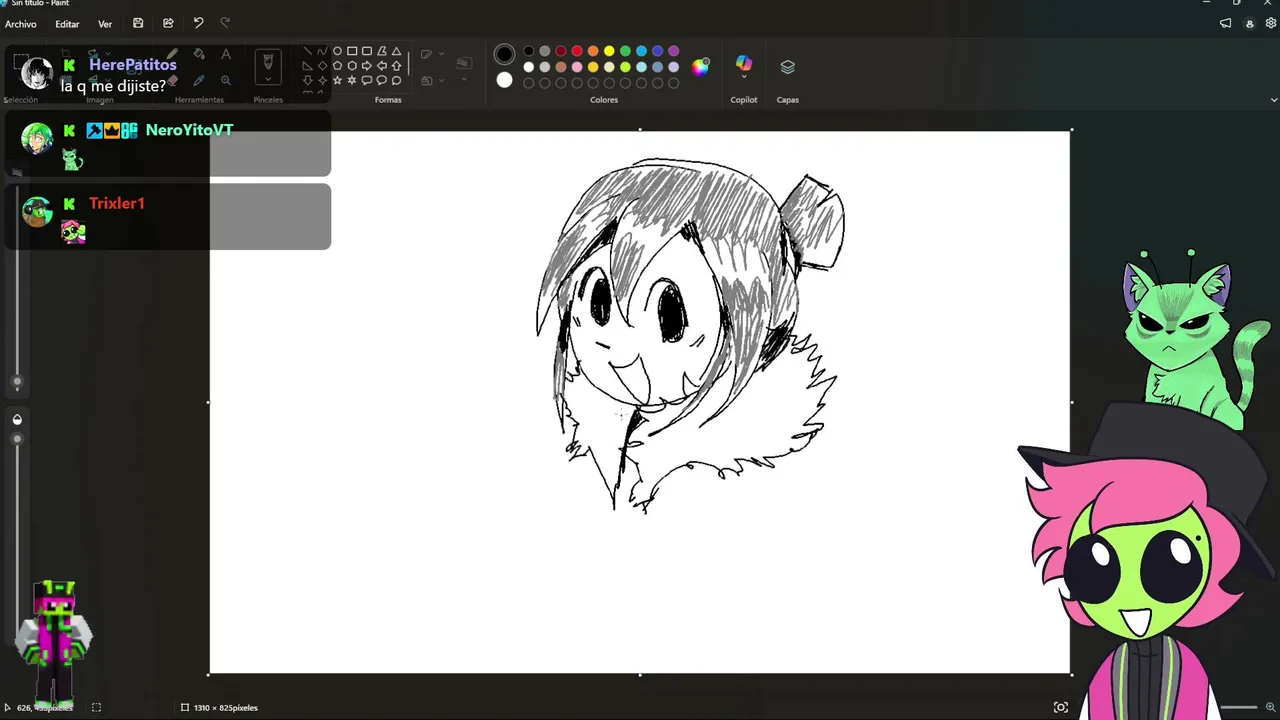
Task: Choose the straight Line shape
Action: coord(307,51)
